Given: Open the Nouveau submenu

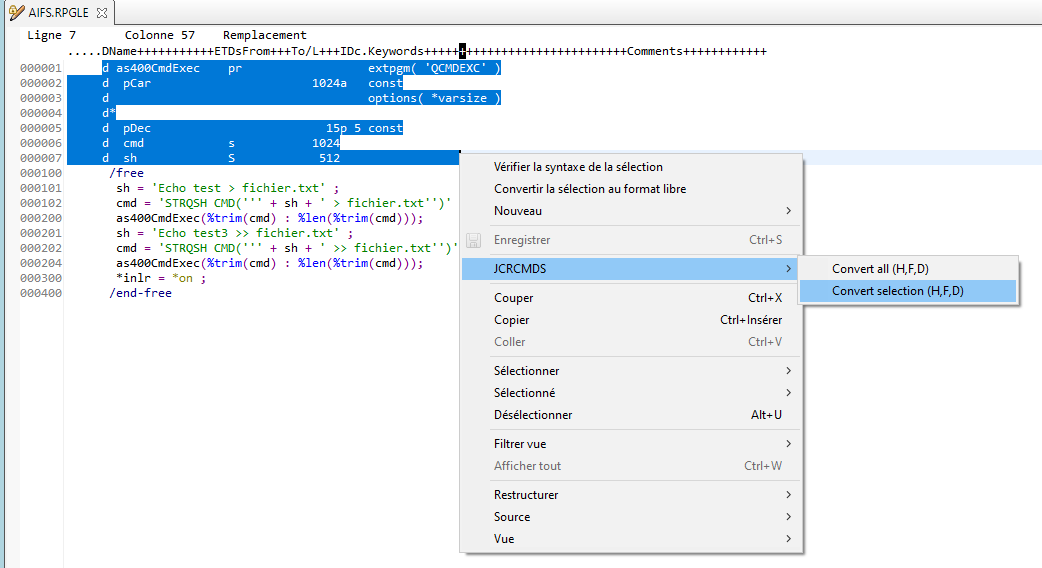Looking at the screenshot, I should tap(631, 211).
